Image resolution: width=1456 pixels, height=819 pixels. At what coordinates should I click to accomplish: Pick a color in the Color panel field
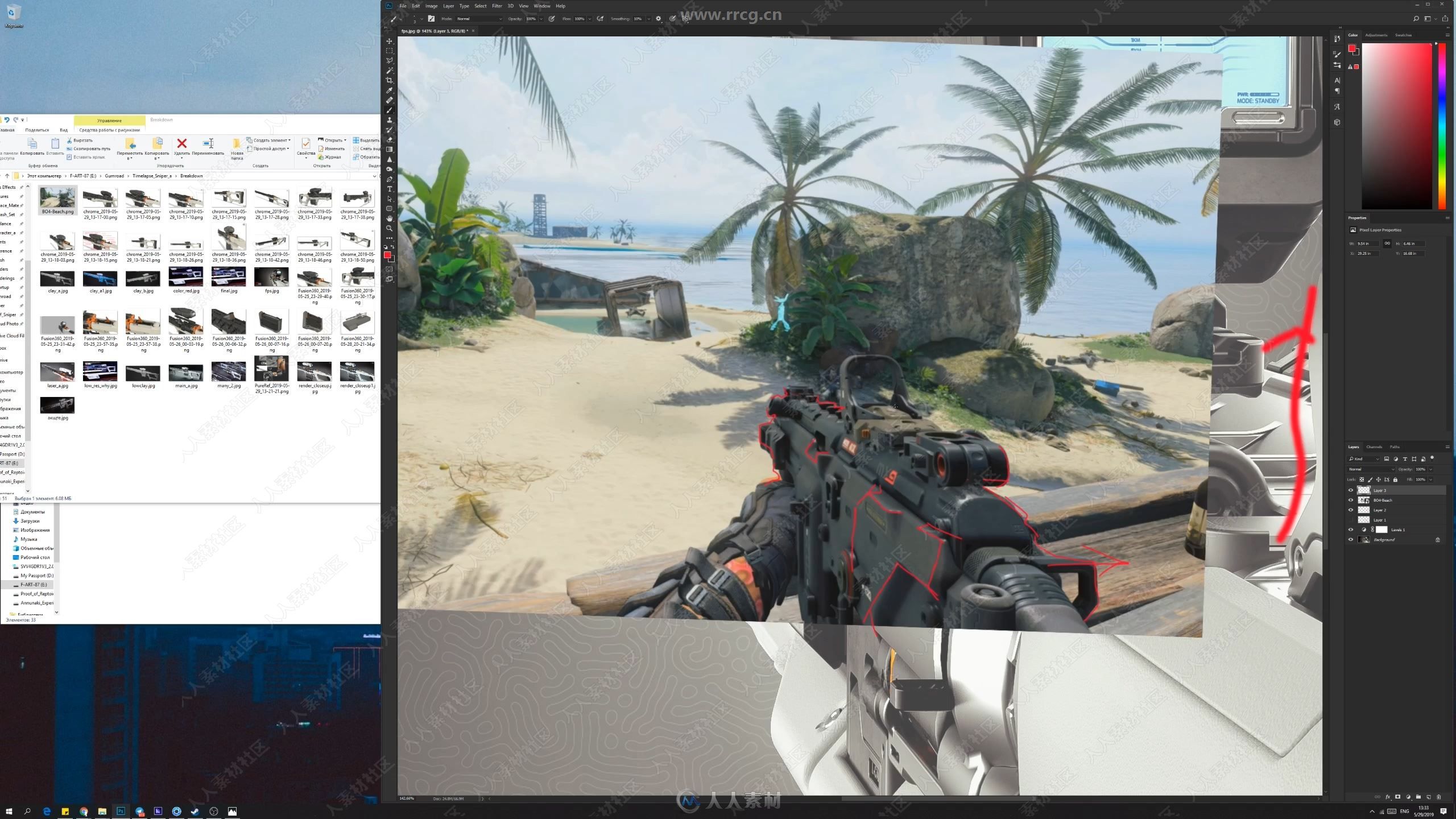(1396, 126)
